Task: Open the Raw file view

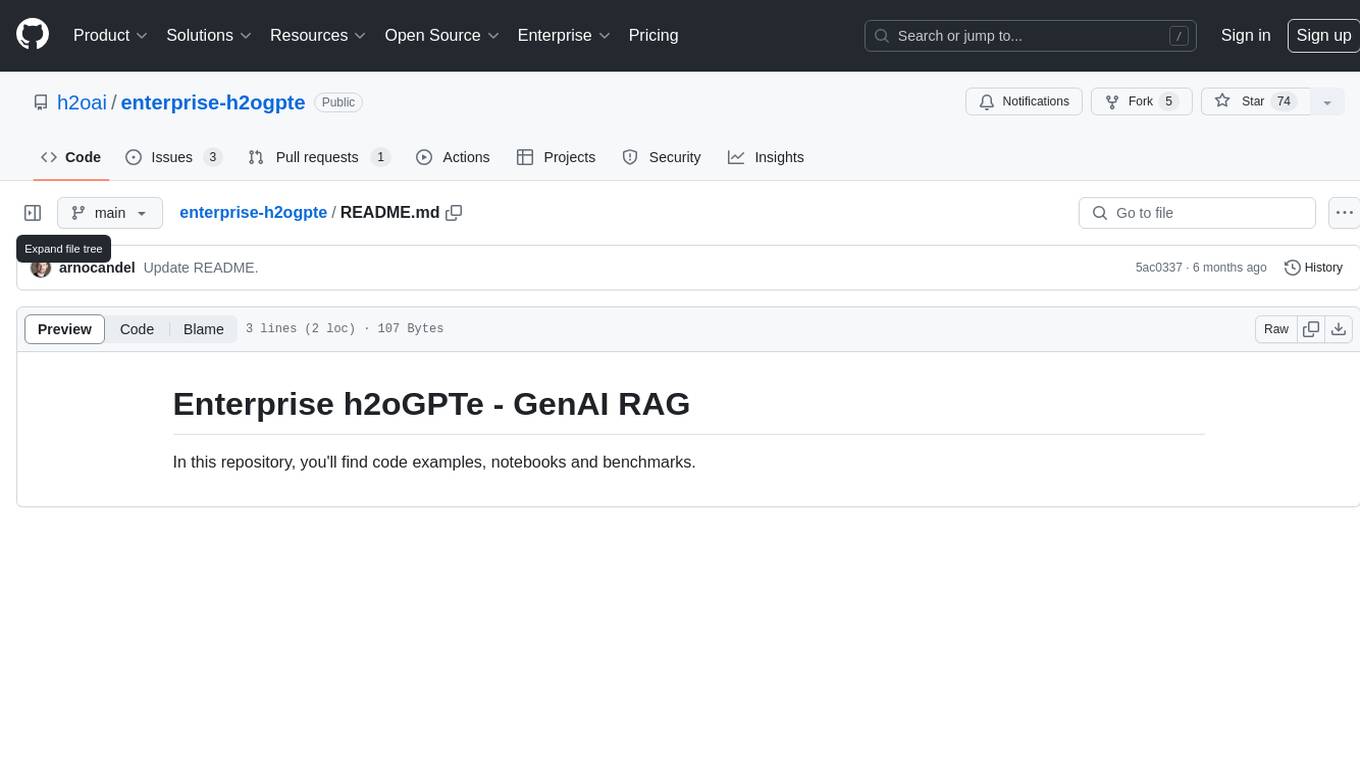Action: [1276, 329]
